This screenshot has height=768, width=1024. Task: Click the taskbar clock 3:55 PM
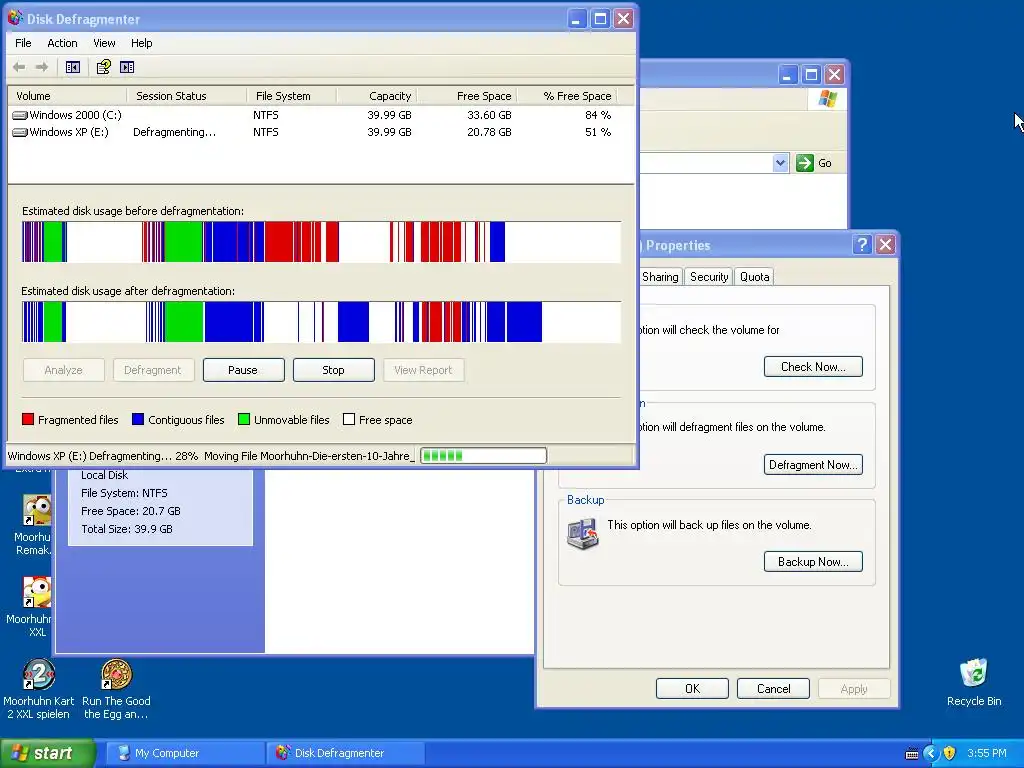[987, 753]
